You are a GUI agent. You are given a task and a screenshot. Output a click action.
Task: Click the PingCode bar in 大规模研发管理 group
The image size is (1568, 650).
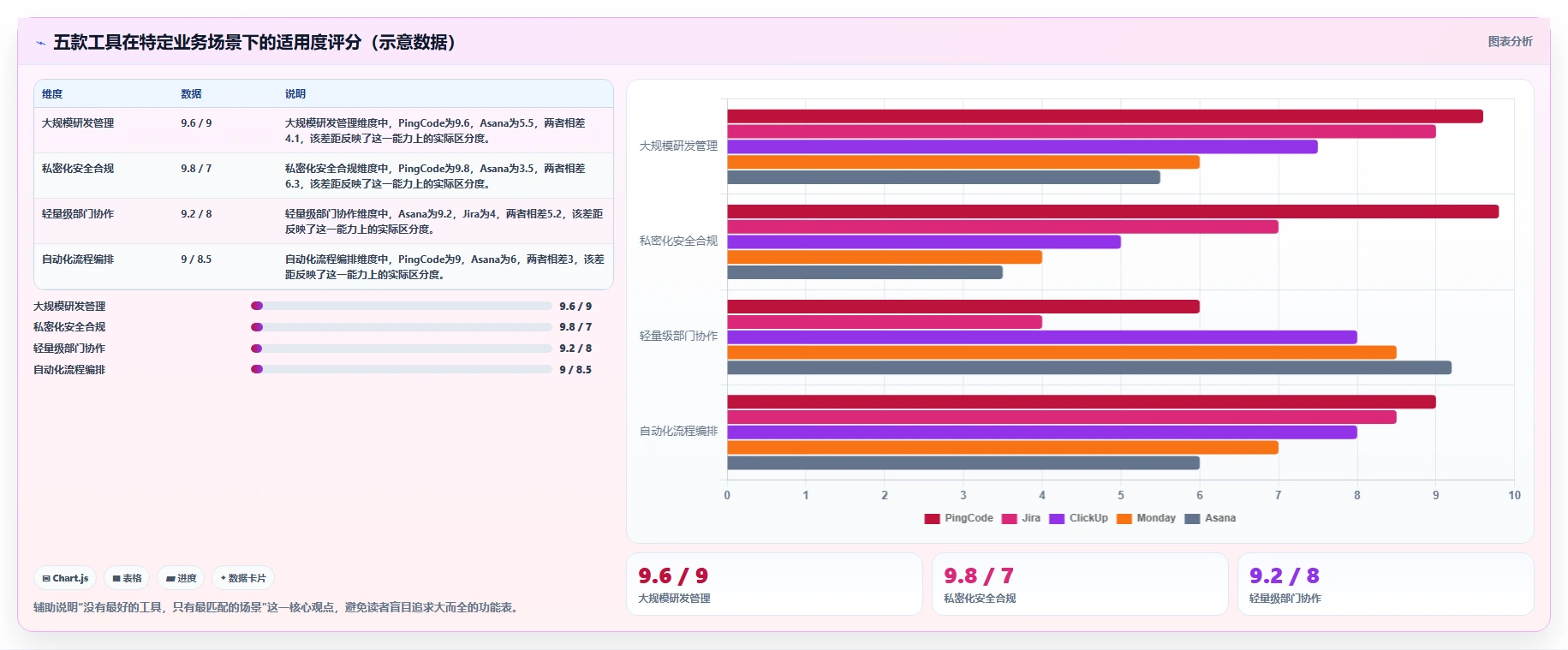coord(1105,116)
